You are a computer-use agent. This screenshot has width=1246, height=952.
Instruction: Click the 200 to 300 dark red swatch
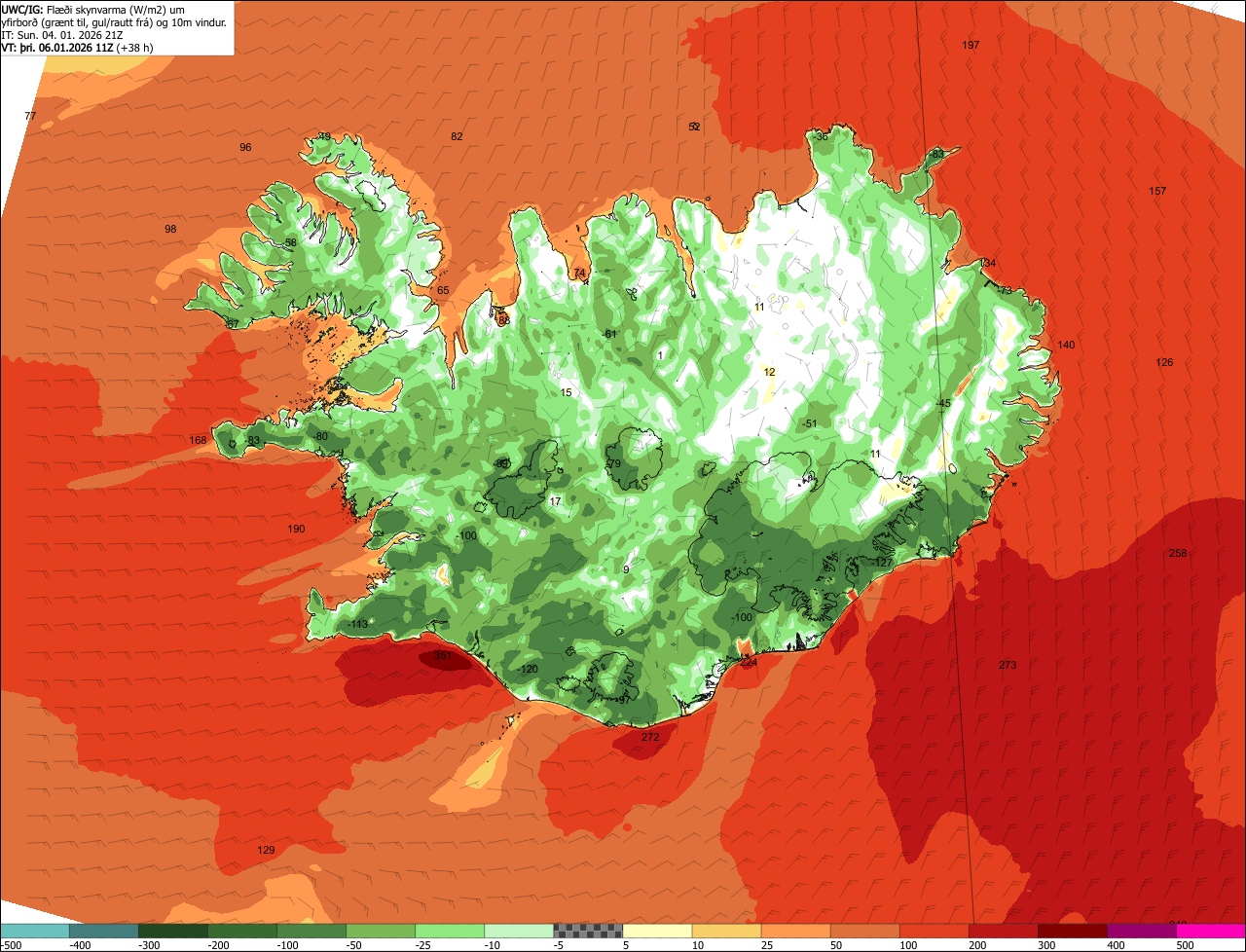pos(1004,931)
